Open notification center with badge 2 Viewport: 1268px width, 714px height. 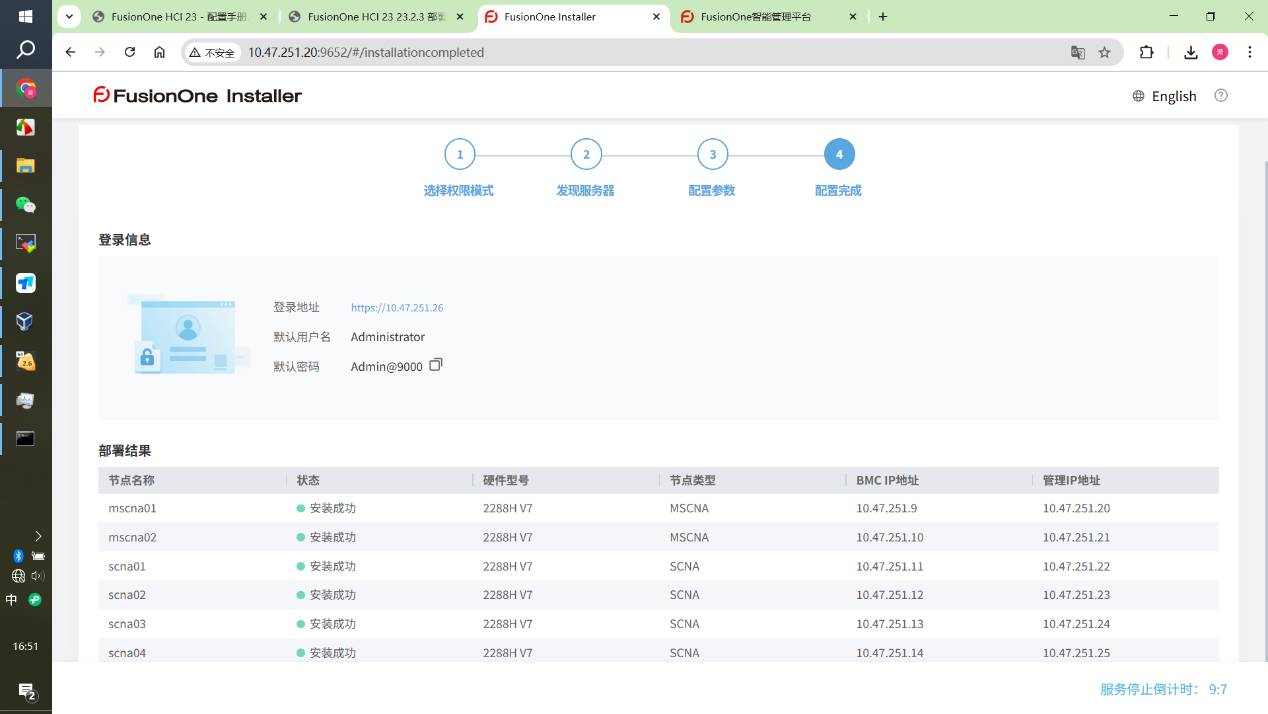point(26,691)
